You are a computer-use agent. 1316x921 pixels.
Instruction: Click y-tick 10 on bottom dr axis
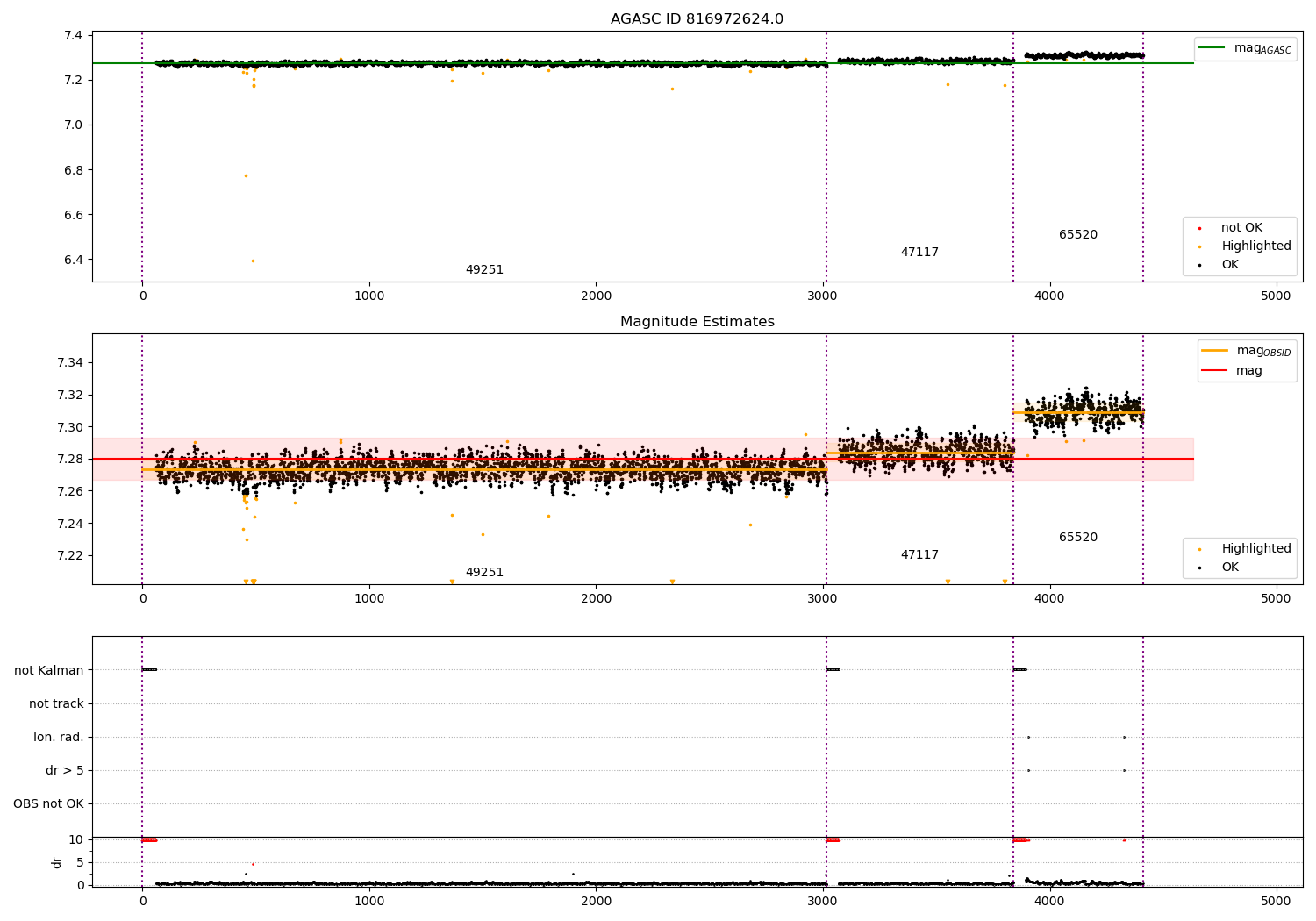point(75,839)
